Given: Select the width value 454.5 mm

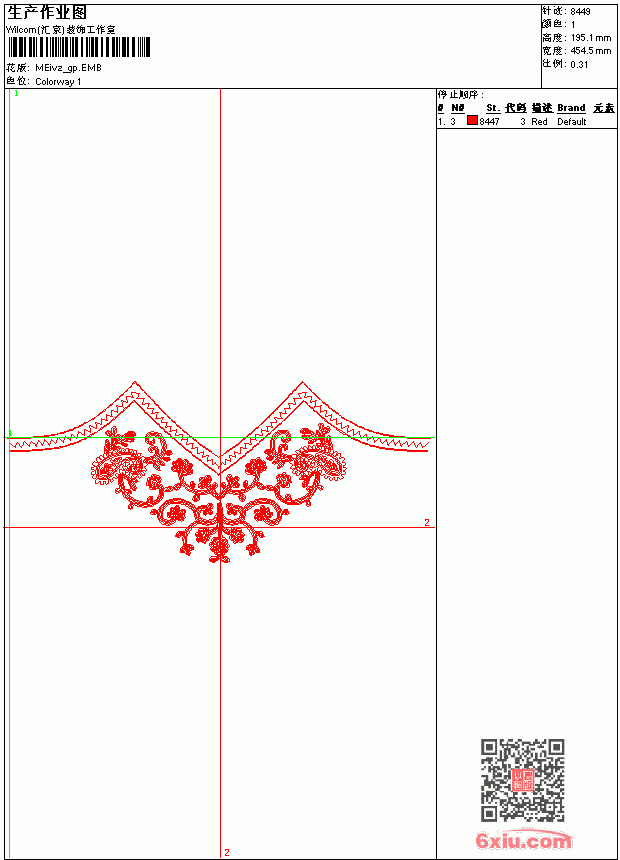Looking at the screenshot, I should (590, 51).
